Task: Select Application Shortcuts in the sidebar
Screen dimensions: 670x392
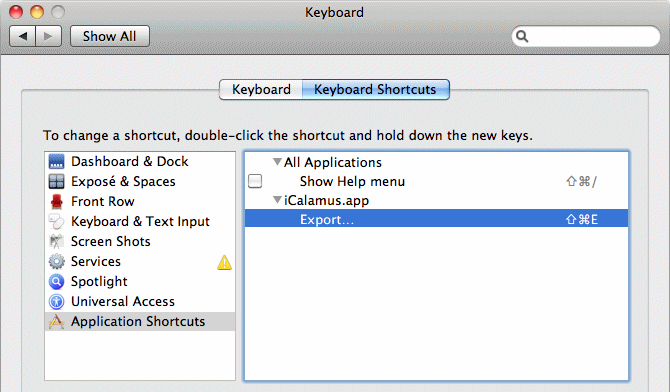Action: coord(140,321)
